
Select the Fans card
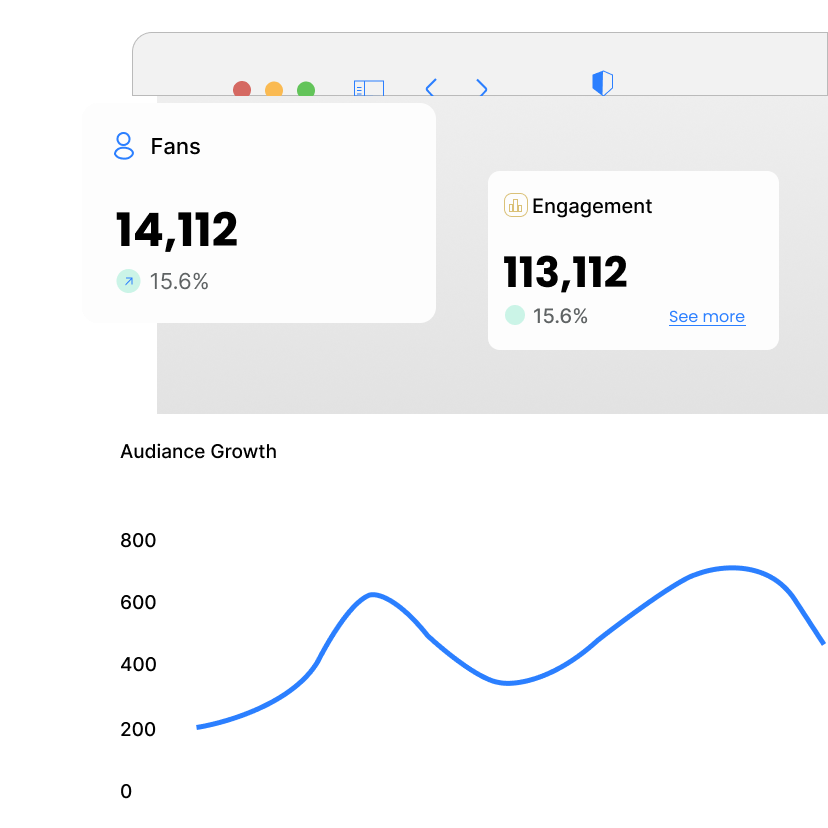(260, 210)
